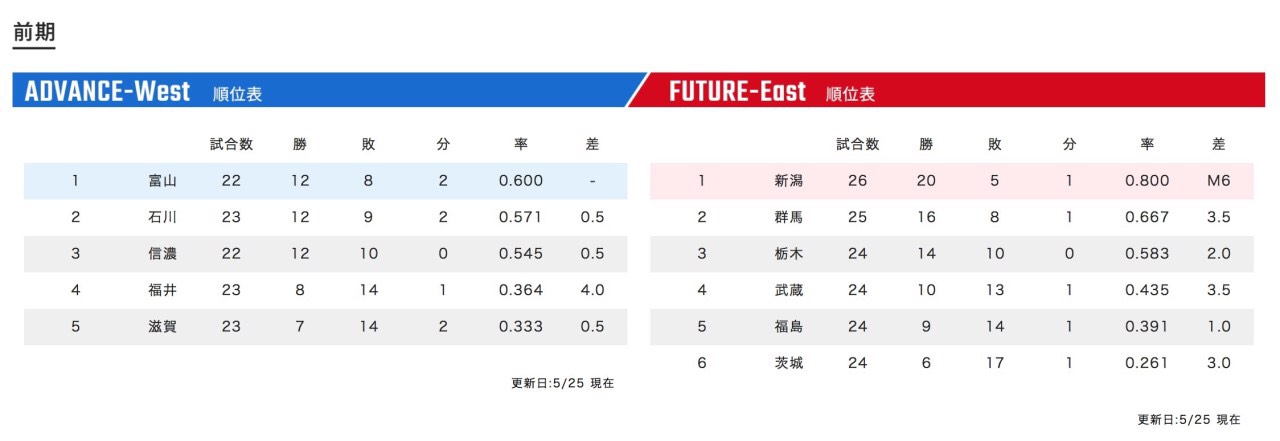Click team 滋賀 in West standings
1280x441 pixels.
[162, 326]
